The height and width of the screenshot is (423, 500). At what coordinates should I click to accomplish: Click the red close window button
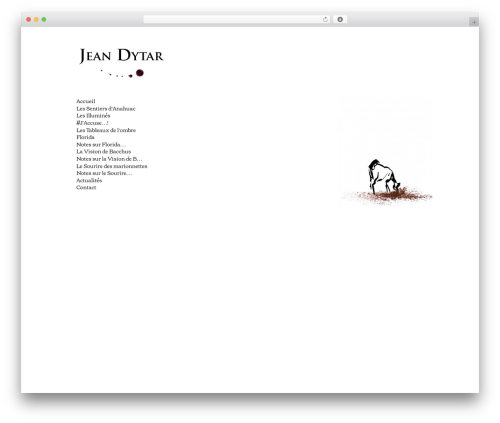pos(29,20)
